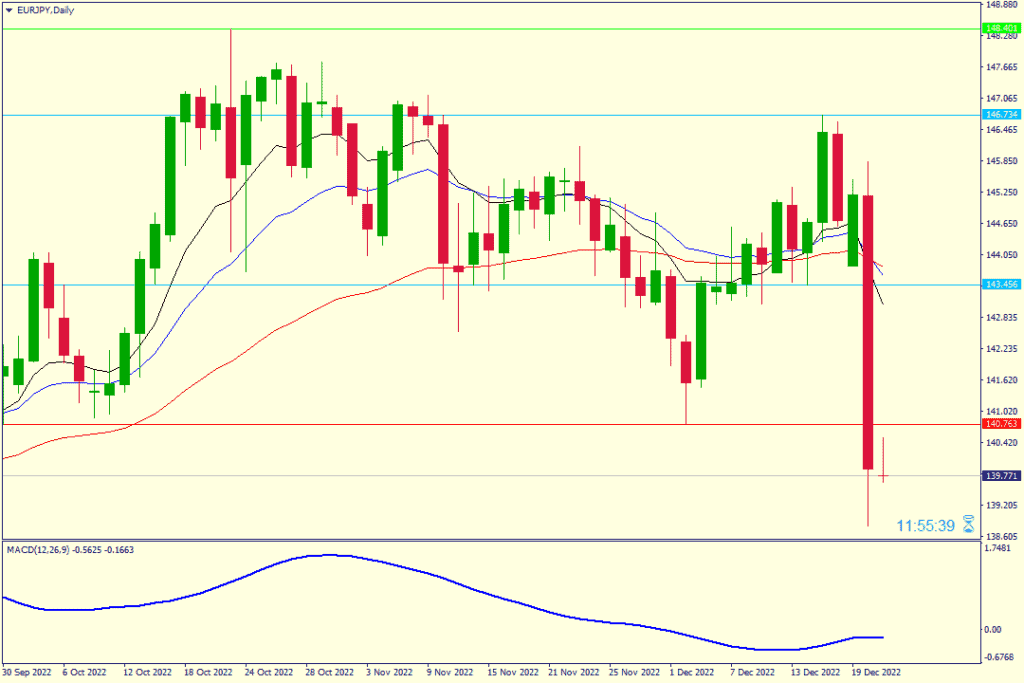Click the 0.00 MACD zero level label
The width and height of the screenshot is (1024, 683).
tap(994, 629)
